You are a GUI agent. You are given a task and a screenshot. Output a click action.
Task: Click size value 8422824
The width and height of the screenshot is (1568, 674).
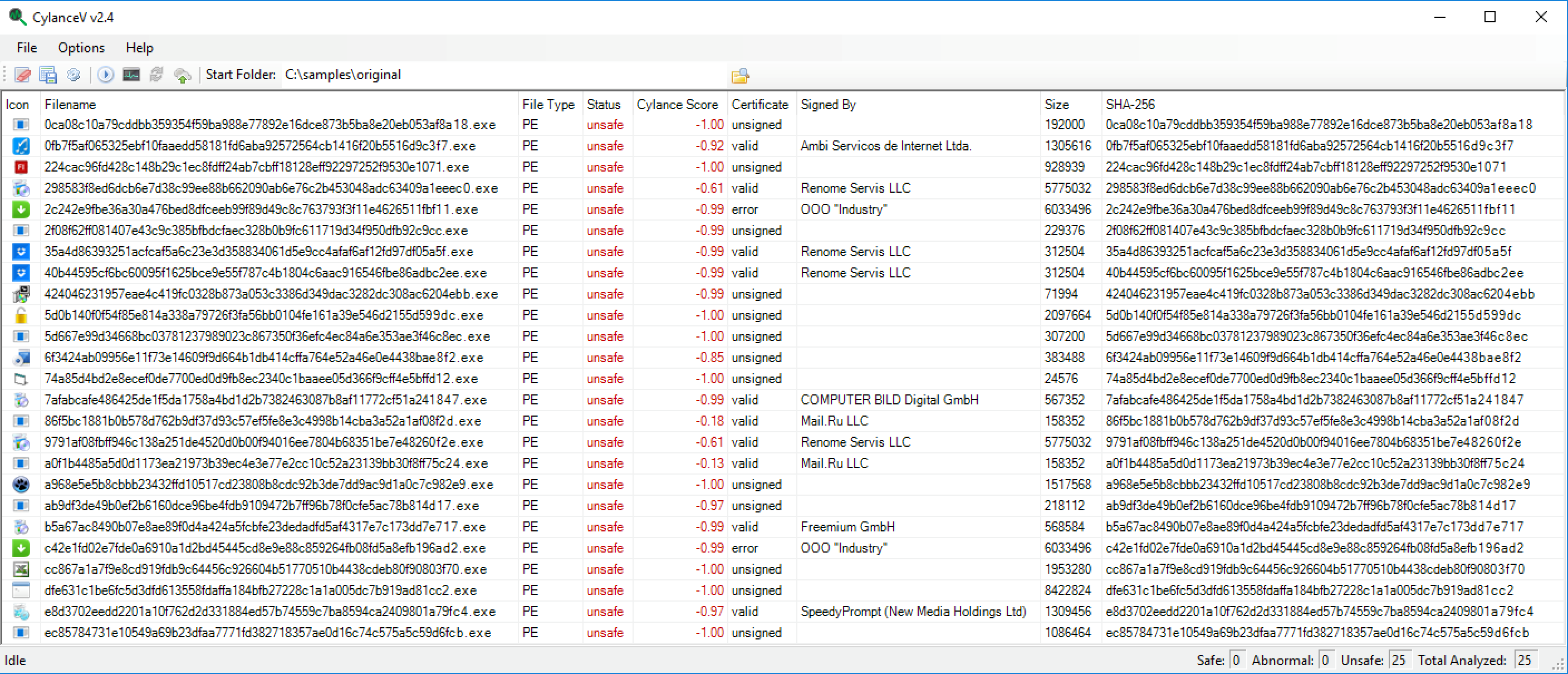tap(1067, 590)
